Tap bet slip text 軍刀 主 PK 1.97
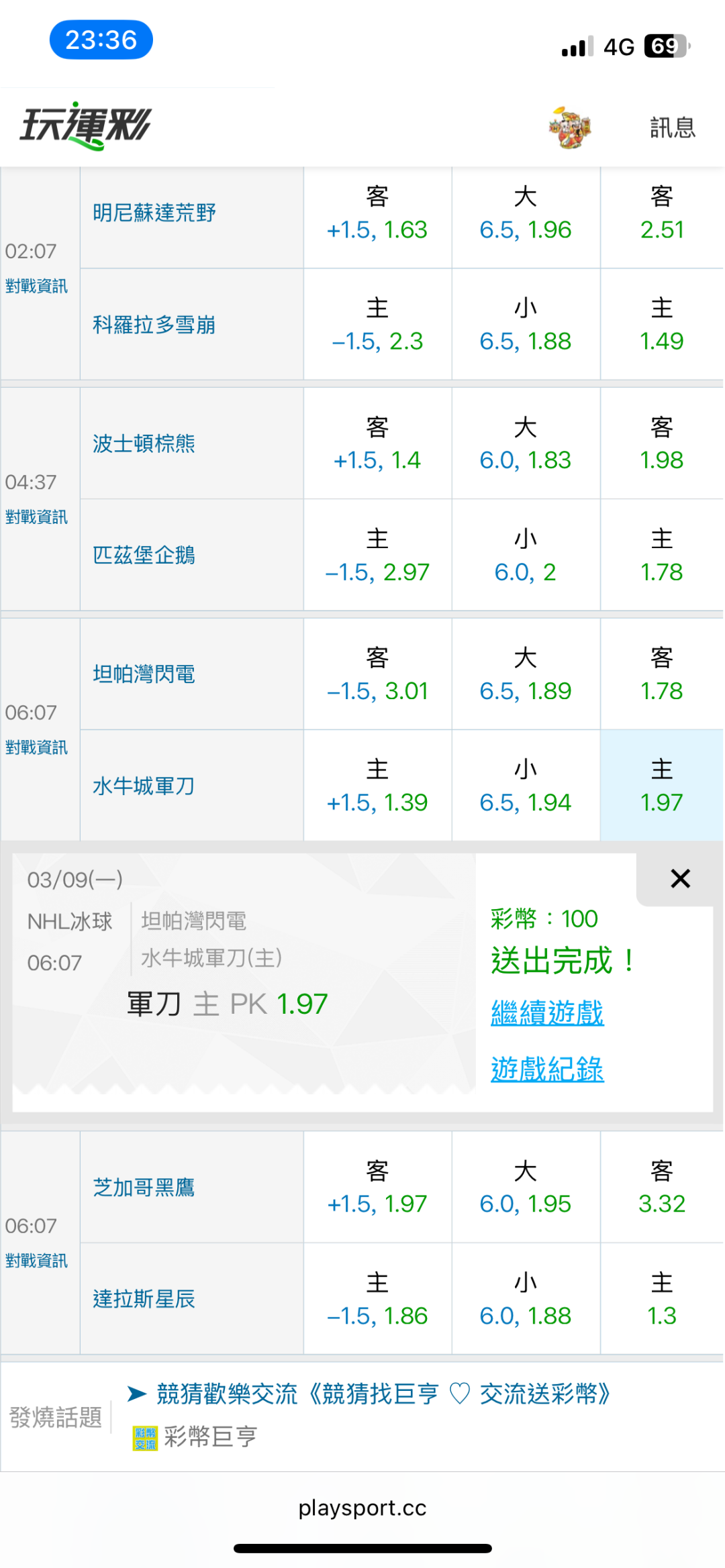The height and width of the screenshot is (1568, 725). point(227,1004)
